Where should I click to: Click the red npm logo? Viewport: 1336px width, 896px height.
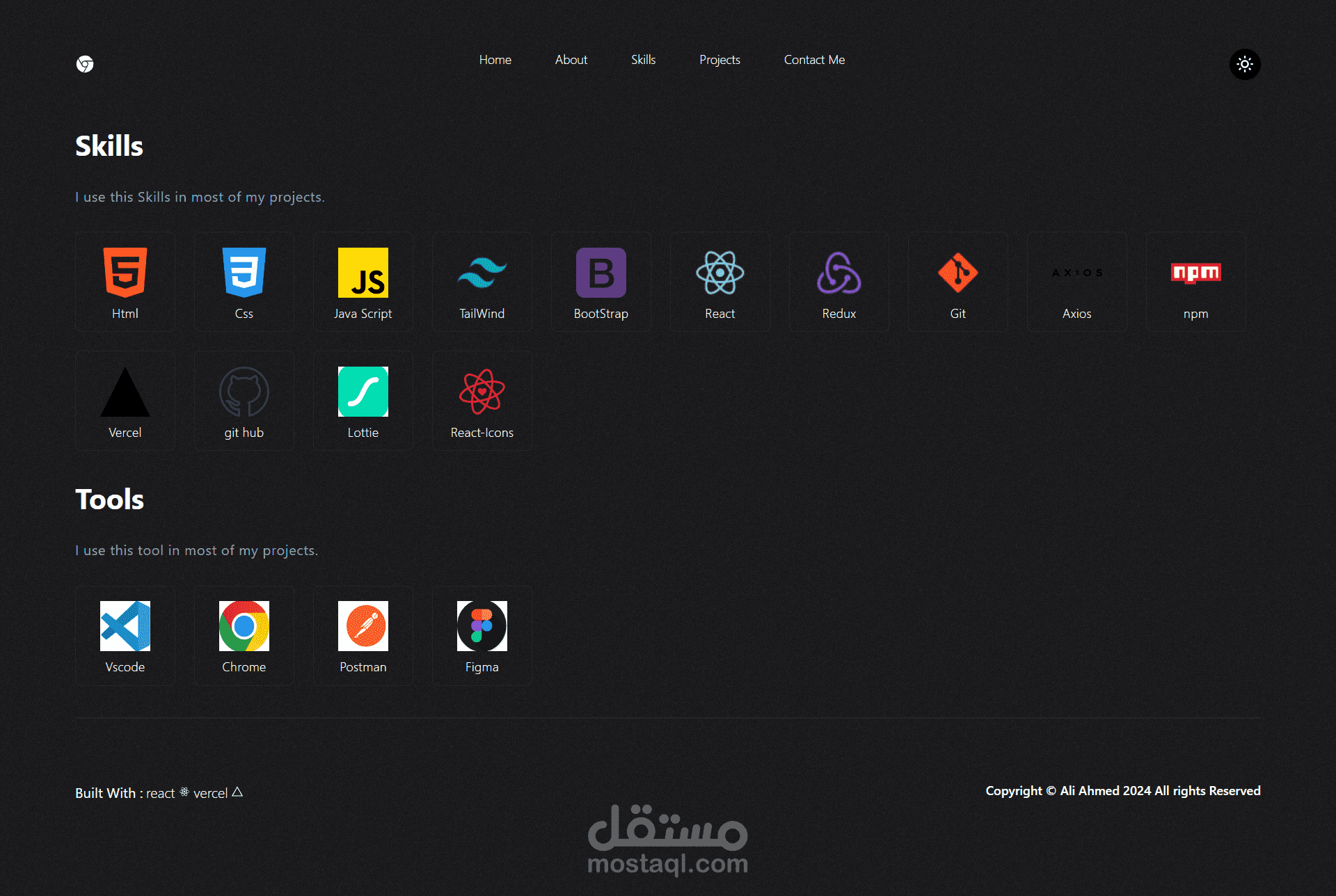click(x=1195, y=272)
